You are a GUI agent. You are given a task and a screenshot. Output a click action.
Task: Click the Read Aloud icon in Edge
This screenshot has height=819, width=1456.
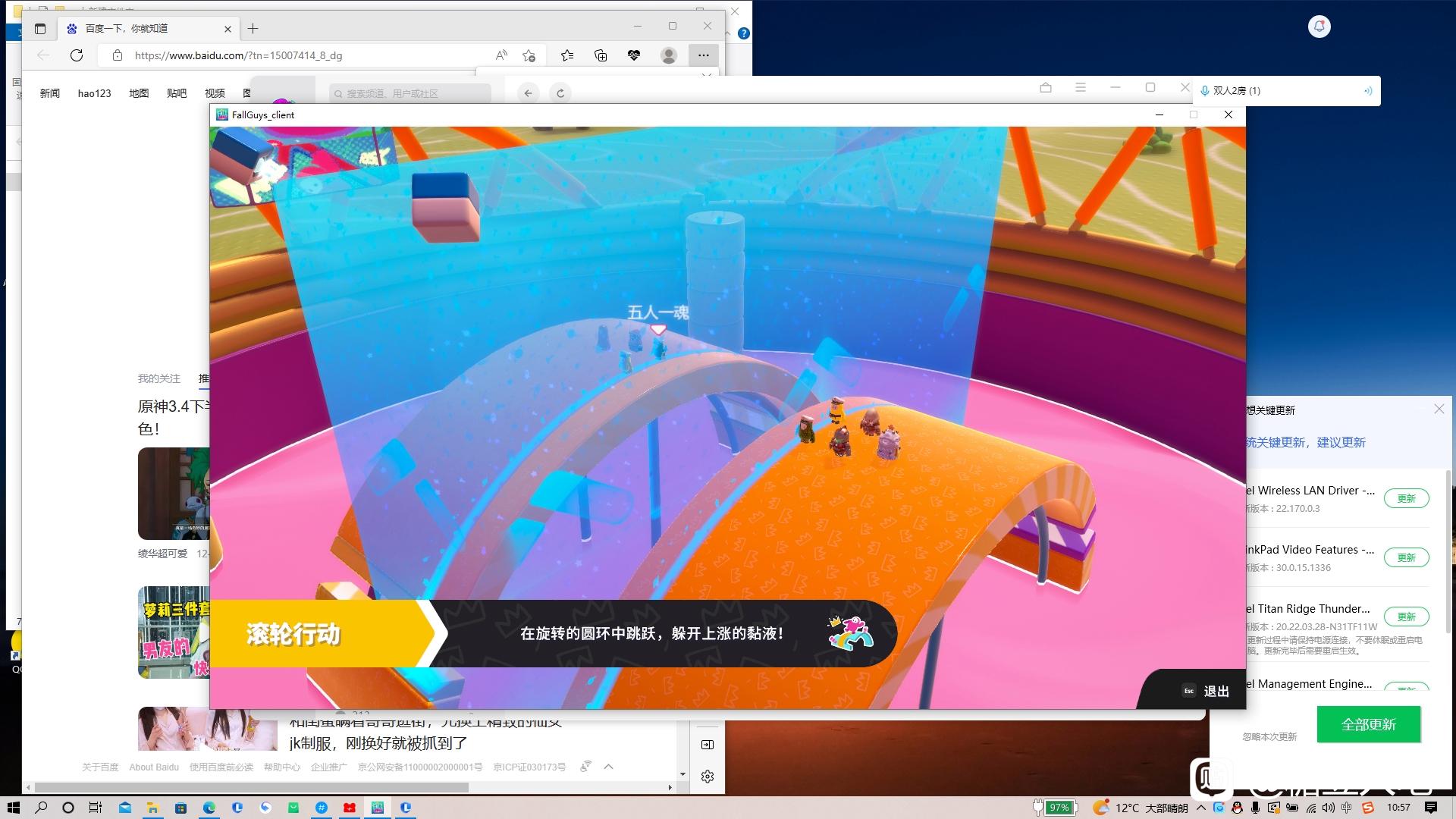(x=501, y=55)
